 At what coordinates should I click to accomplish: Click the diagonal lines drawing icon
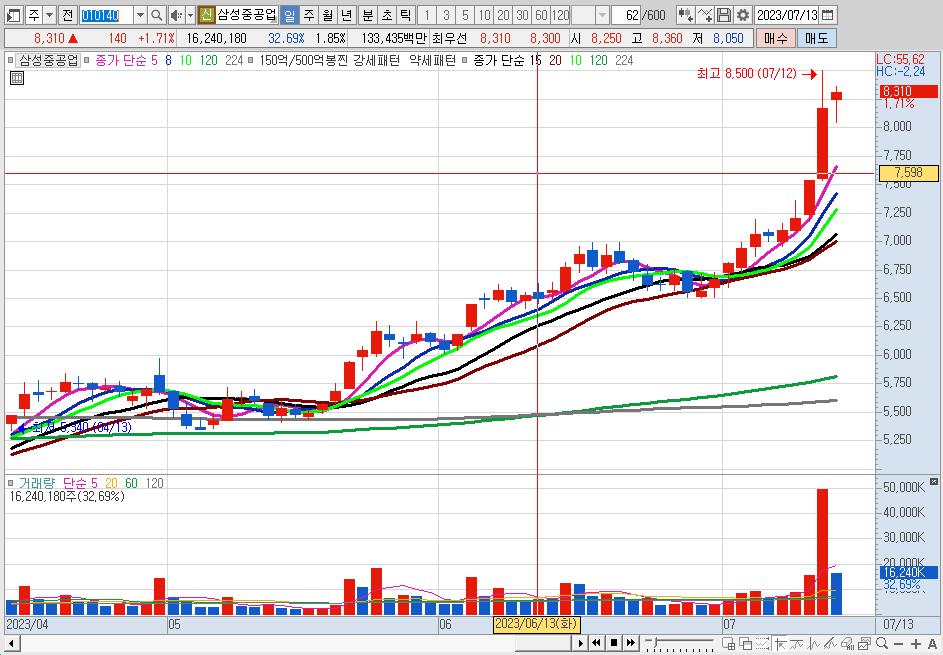[x=831, y=644]
